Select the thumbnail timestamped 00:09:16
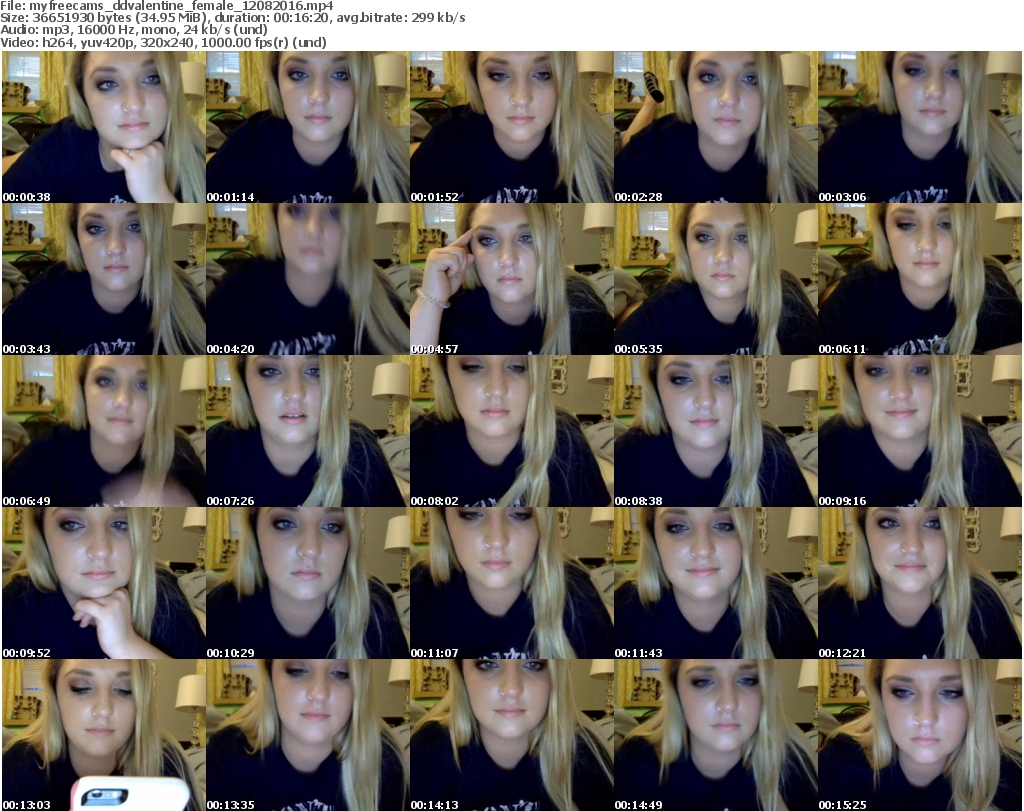 [920, 432]
